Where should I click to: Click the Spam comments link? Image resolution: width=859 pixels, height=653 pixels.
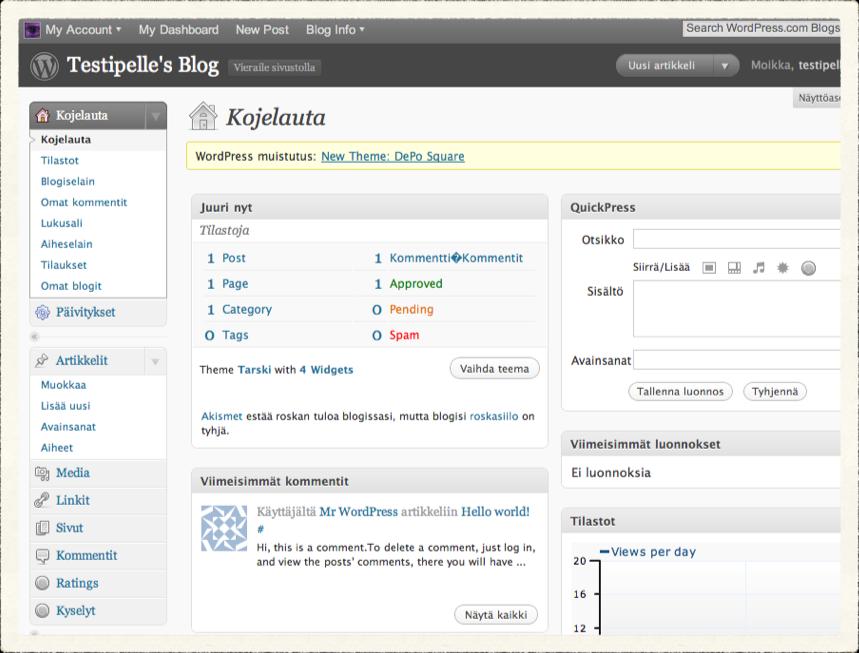click(404, 335)
